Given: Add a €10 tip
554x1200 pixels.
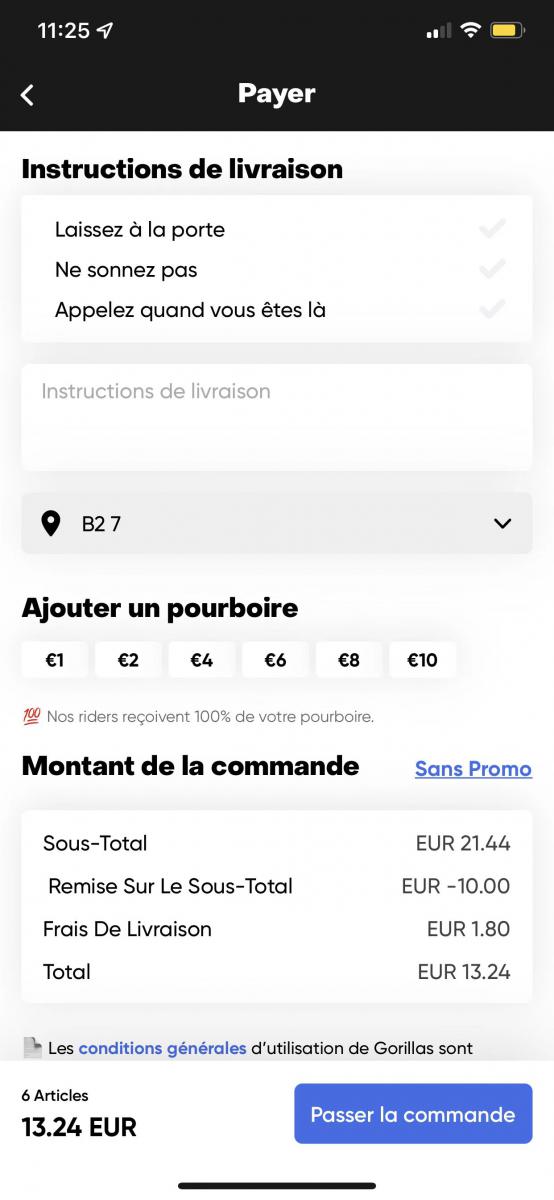Looking at the screenshot, I should (422, 660).
